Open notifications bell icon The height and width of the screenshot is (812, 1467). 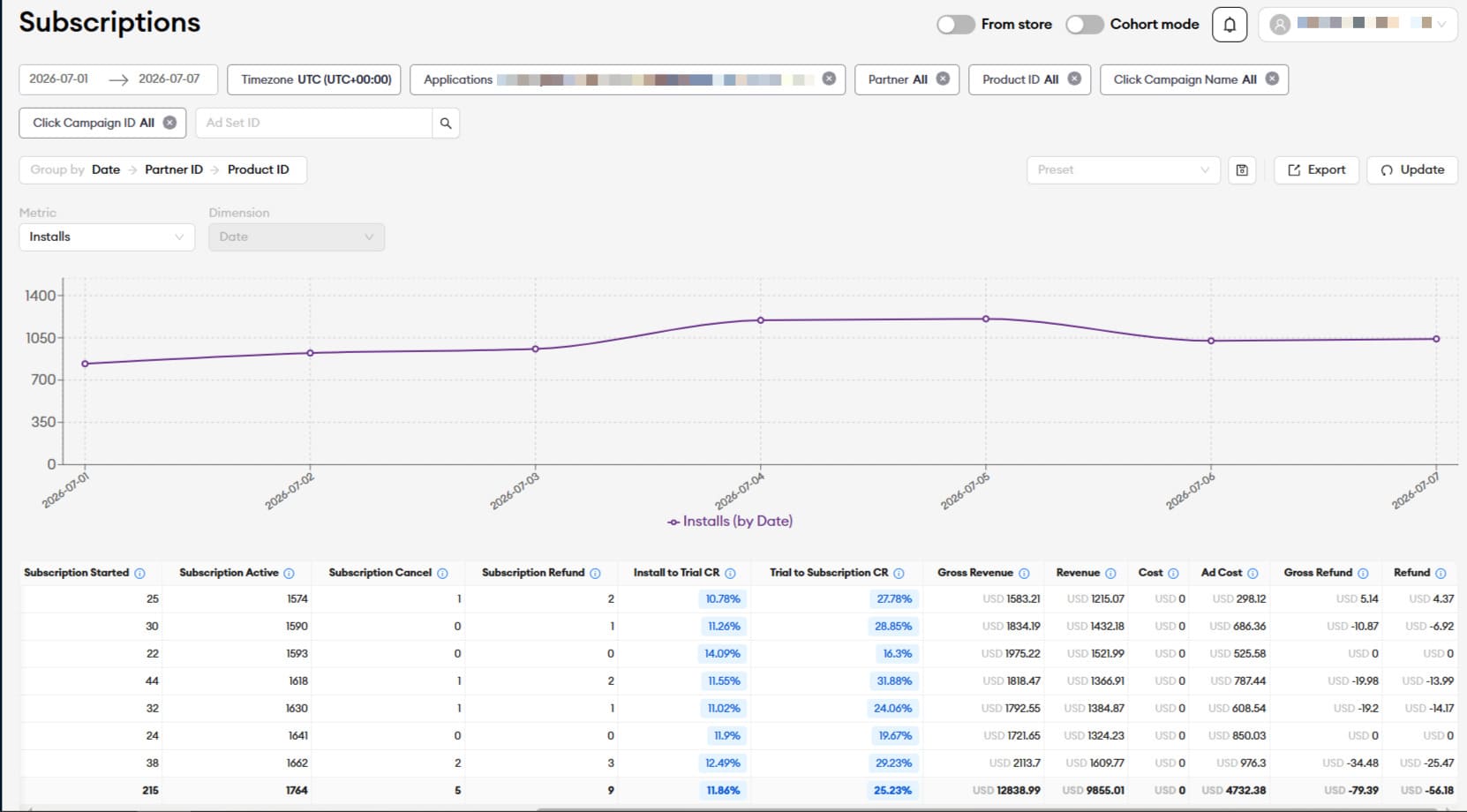click(x=1230, y=25)
